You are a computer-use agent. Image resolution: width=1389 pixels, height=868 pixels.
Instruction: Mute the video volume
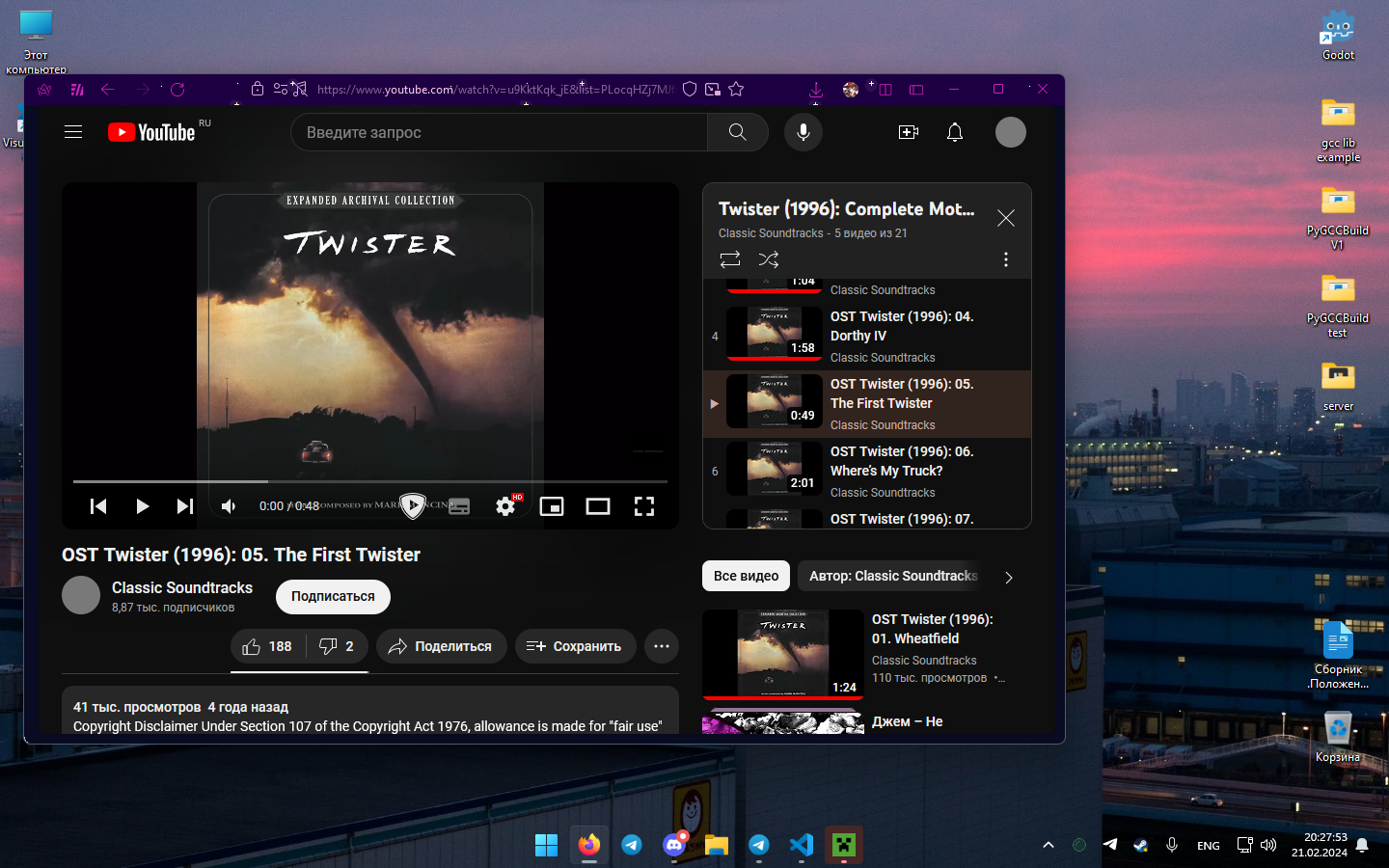coord(229,506)
